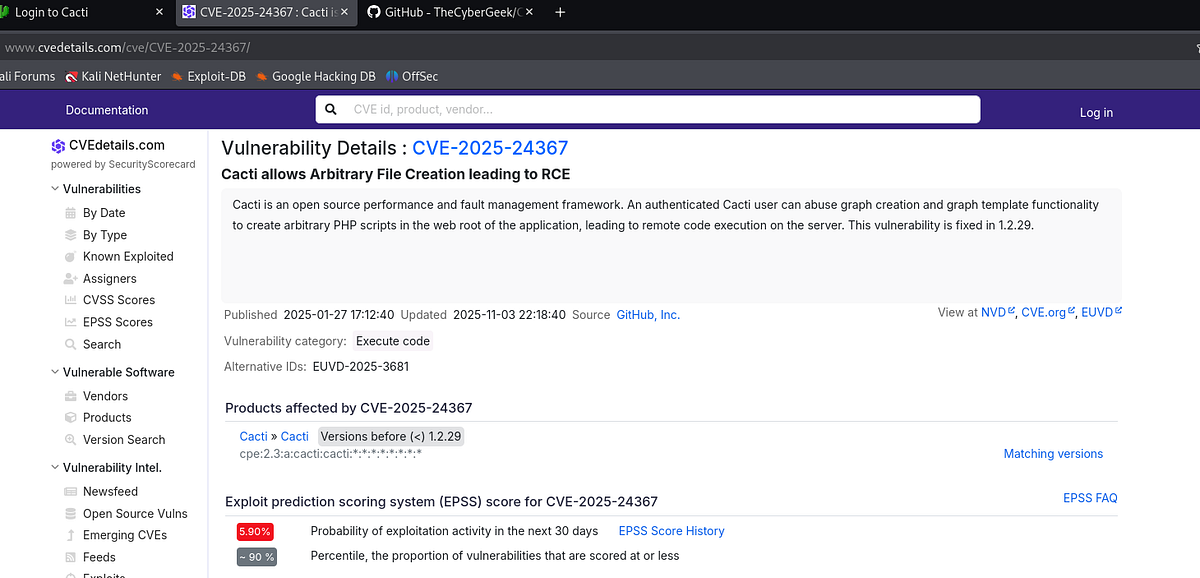
Task: Open Known Exploited in sidebar
Action: pyautogui.click(x=128, y=257)
